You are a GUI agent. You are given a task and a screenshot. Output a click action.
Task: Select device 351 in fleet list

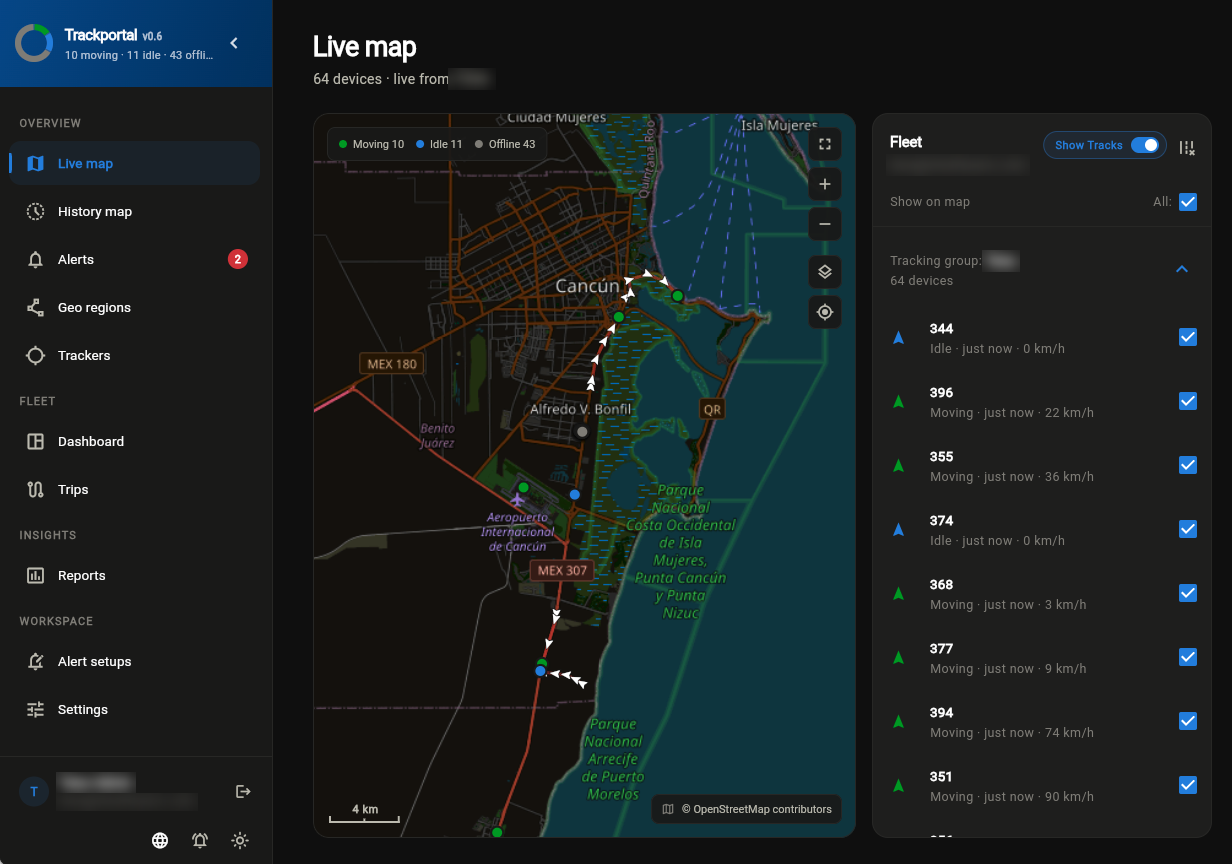(x=1042, y=786)
